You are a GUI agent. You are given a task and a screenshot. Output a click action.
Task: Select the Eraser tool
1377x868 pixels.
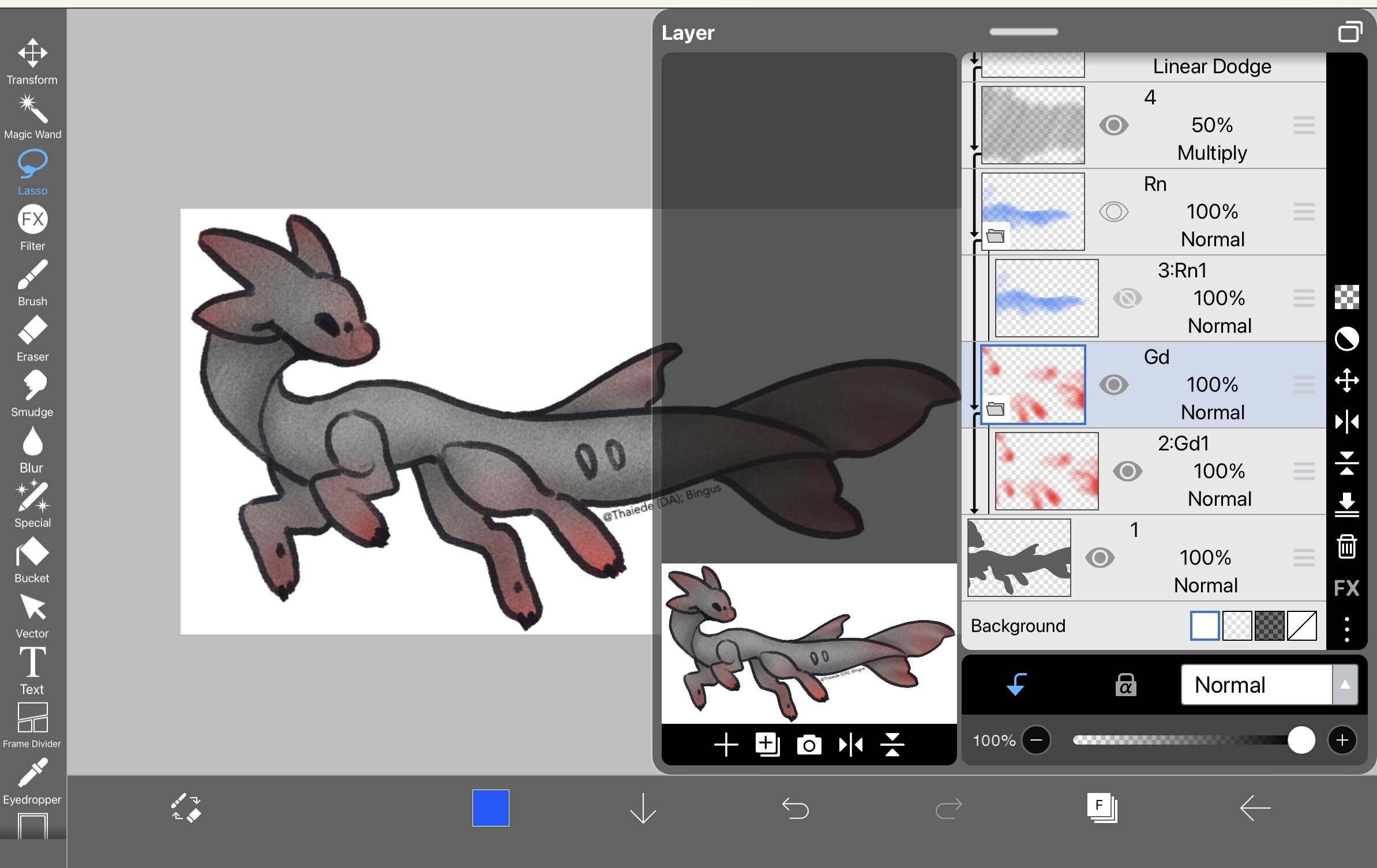[x=32, y=339]
